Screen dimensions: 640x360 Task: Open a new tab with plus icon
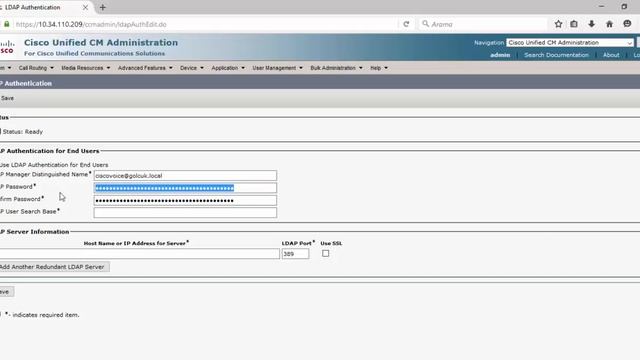103,7
